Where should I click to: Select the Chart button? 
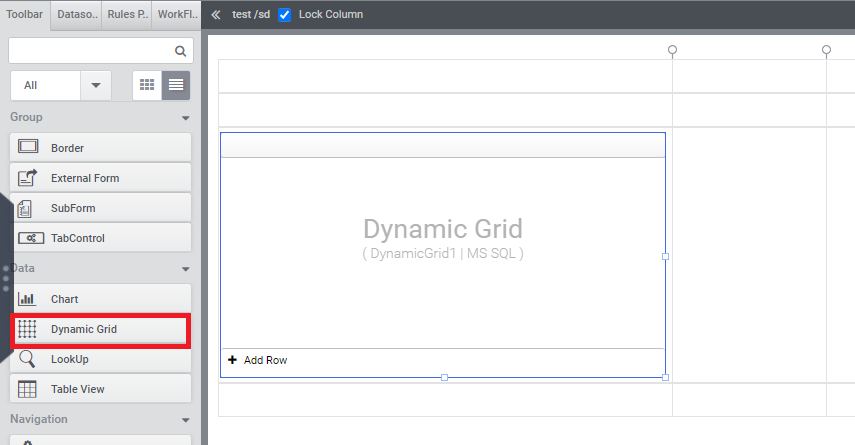(100, 299)
